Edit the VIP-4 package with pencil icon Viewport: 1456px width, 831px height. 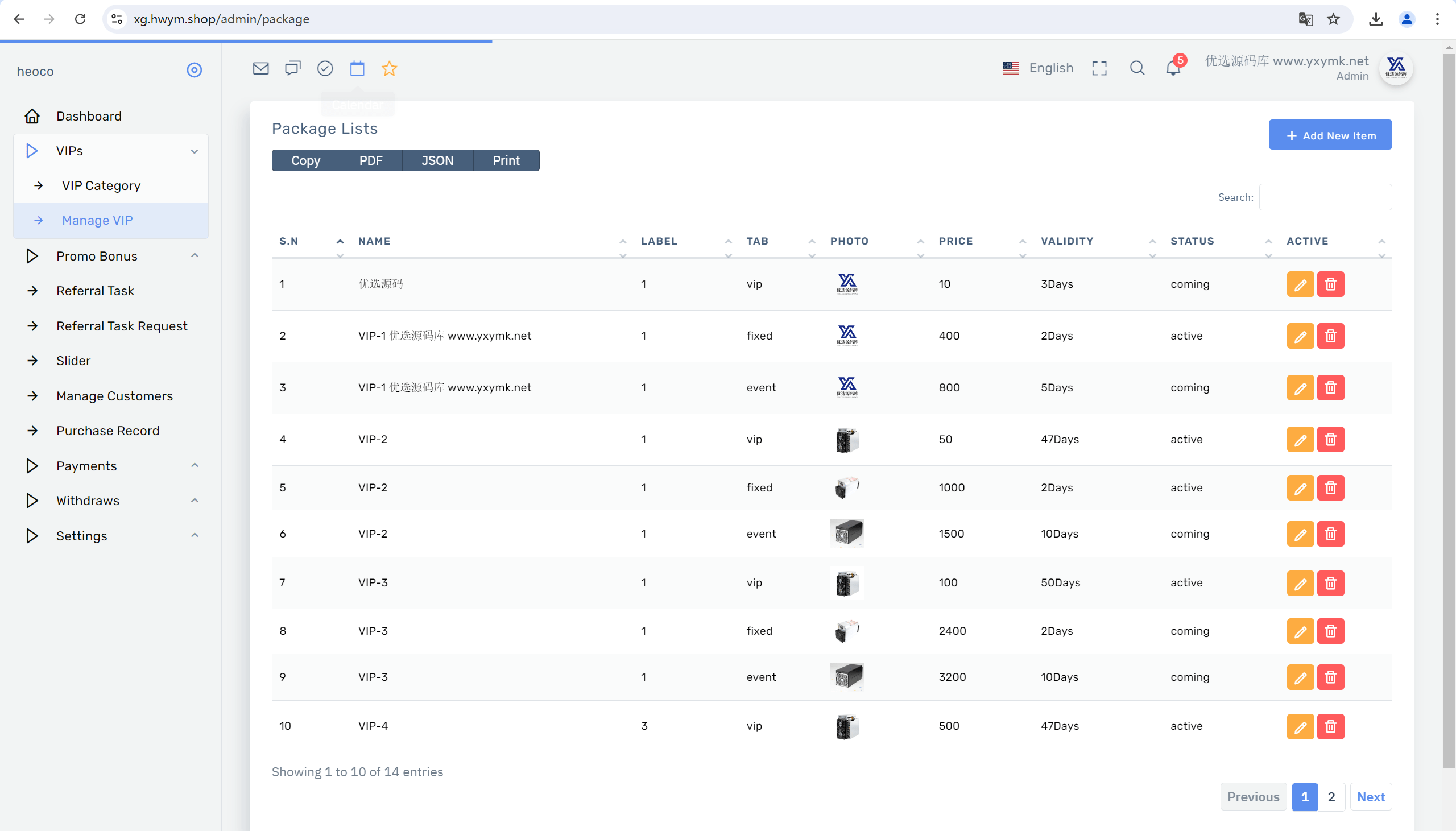pos(1300,726)
